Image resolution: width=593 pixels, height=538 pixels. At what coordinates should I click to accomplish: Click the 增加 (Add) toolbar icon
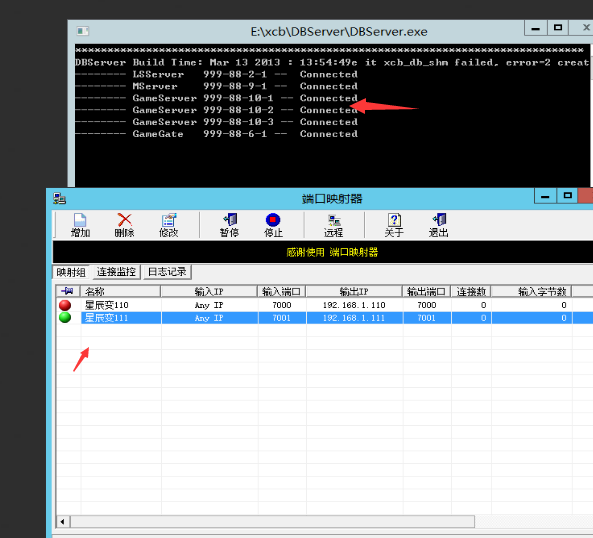tap(80, 225)
